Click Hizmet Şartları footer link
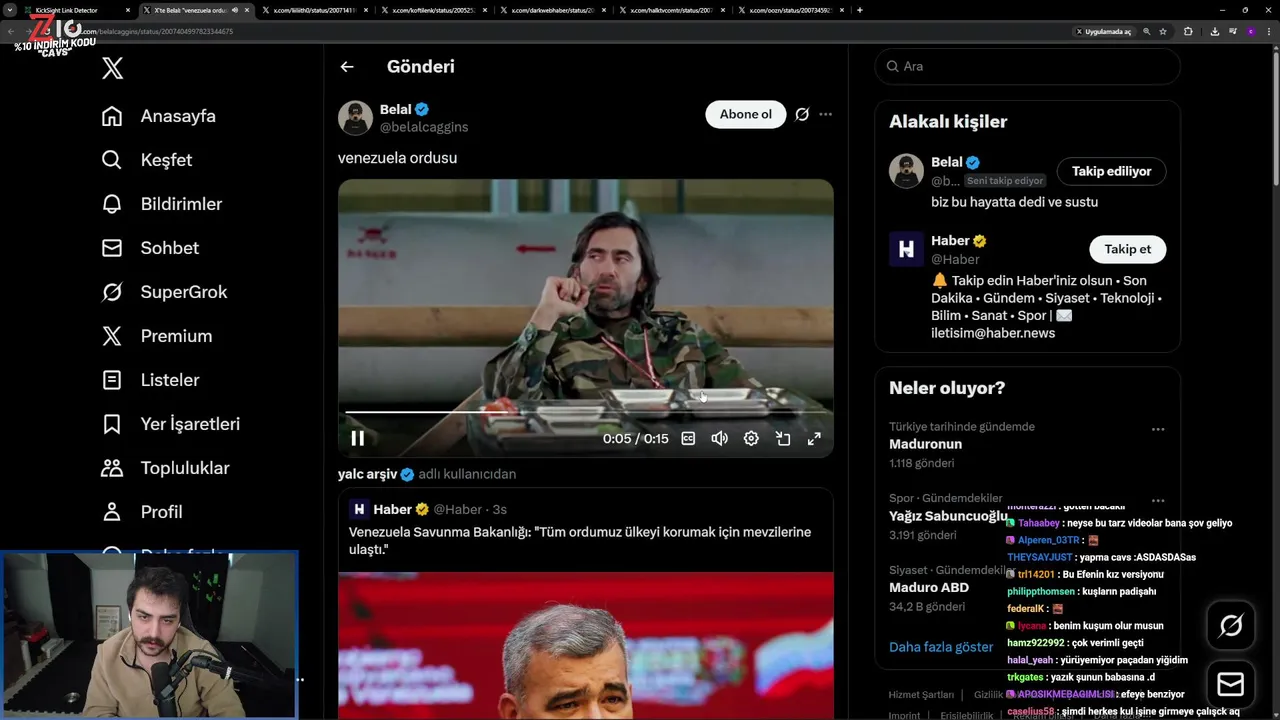This screenshot has height=720, width=1280. tap(921, 695)
